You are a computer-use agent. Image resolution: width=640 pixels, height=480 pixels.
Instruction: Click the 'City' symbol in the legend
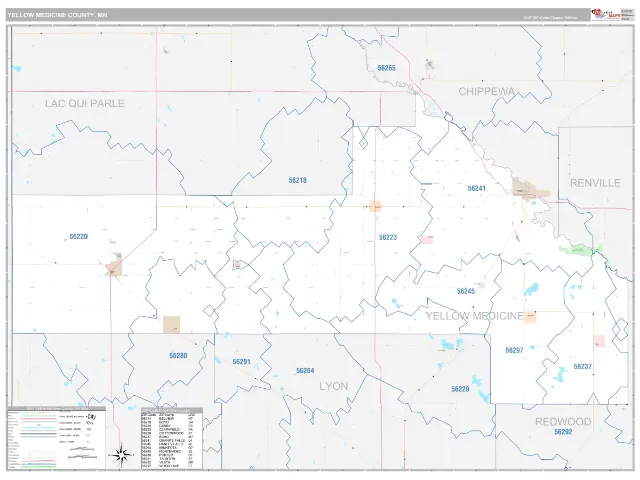pos(91,417)
